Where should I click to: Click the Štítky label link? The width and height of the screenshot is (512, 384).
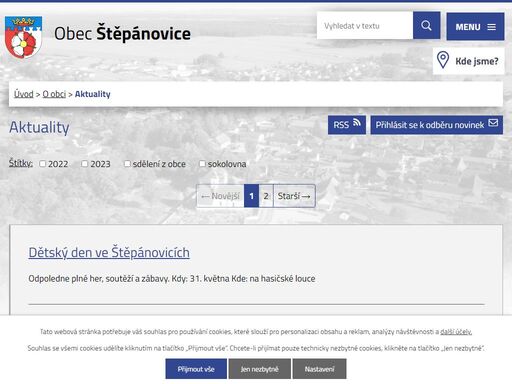(x=21, y=163)
